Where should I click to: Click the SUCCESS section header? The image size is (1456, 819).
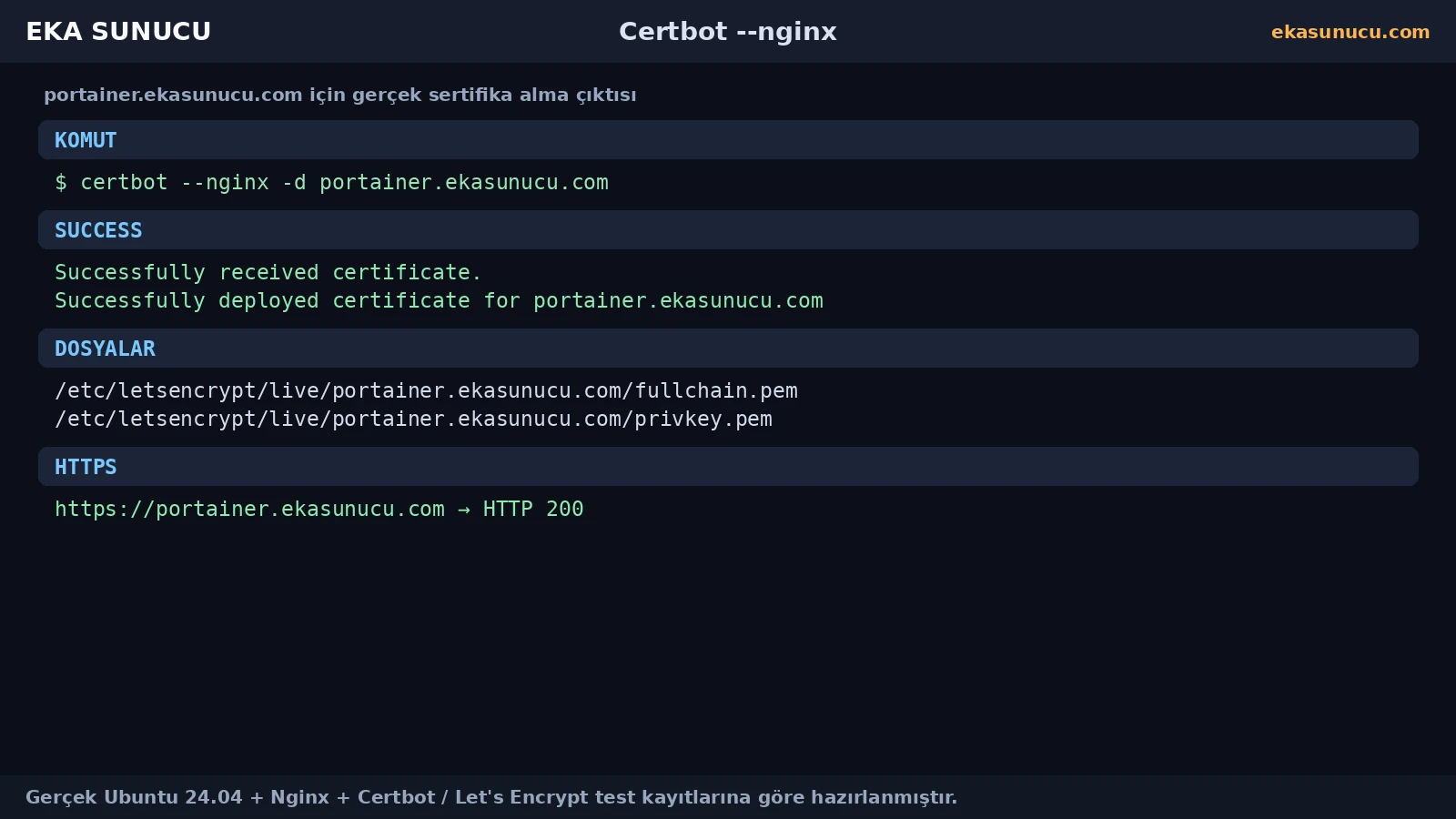click(x=728, y=230)
